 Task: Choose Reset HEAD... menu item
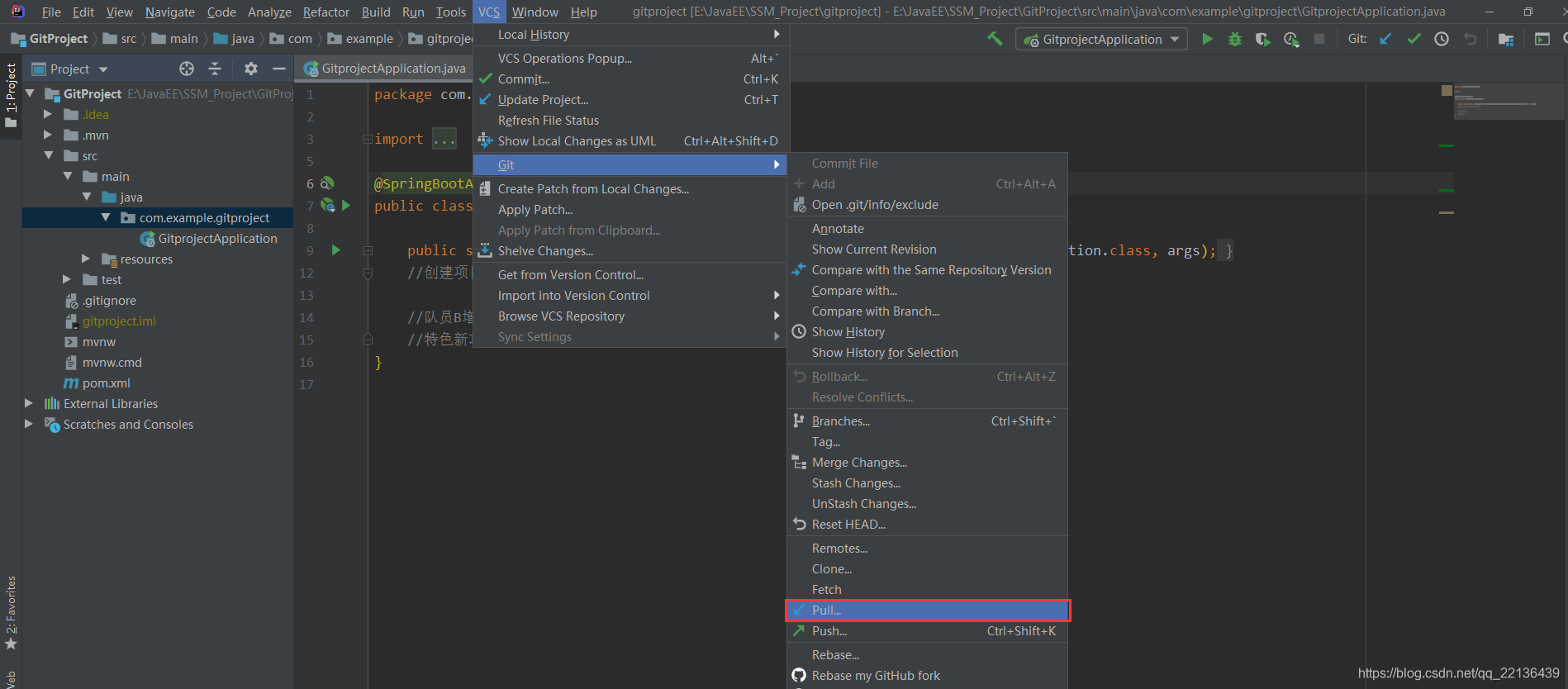[x=928, y=524]
